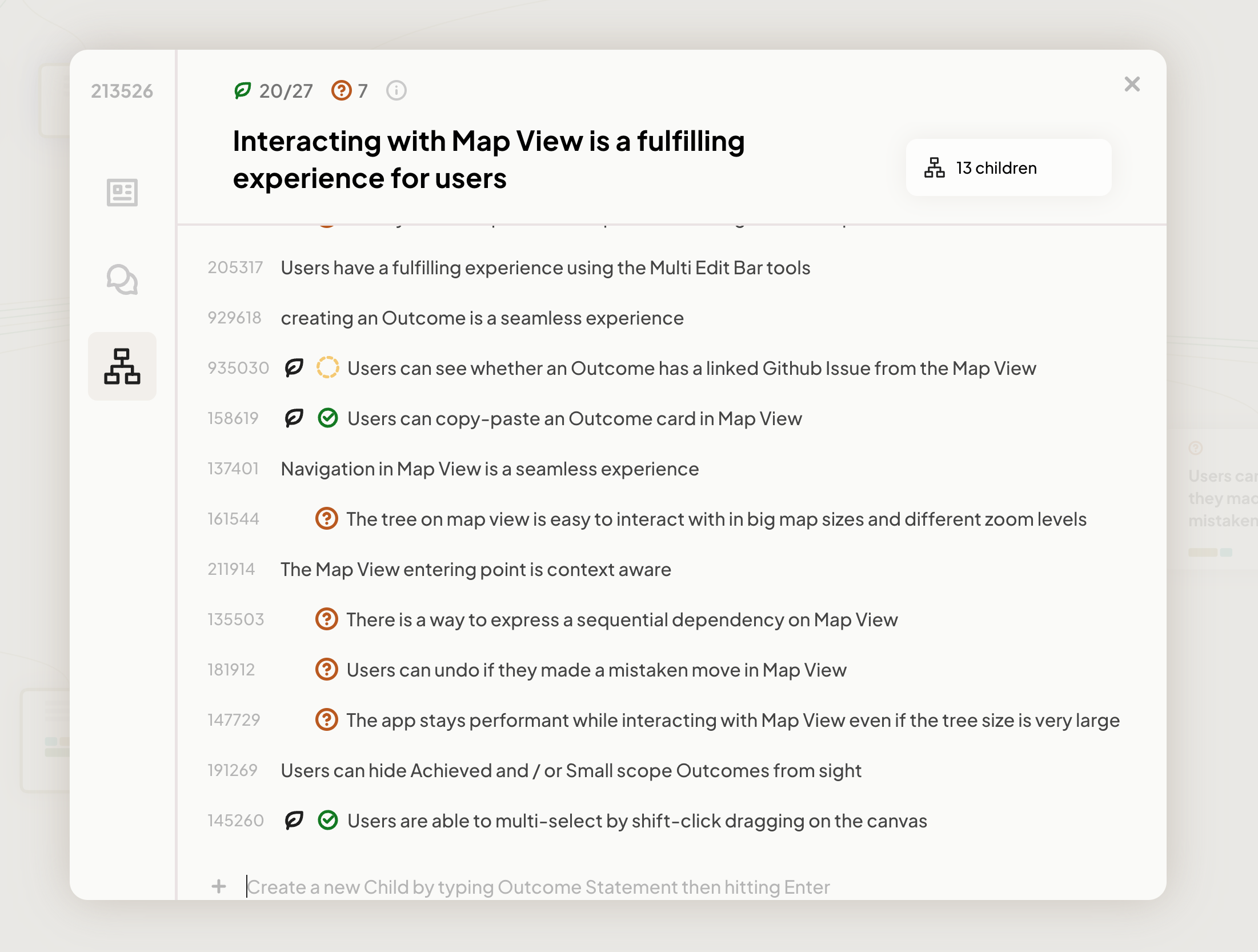1258x952 pixels.
Task: Click the new Child outcome statement input
Action: click(x=538, y=887)
